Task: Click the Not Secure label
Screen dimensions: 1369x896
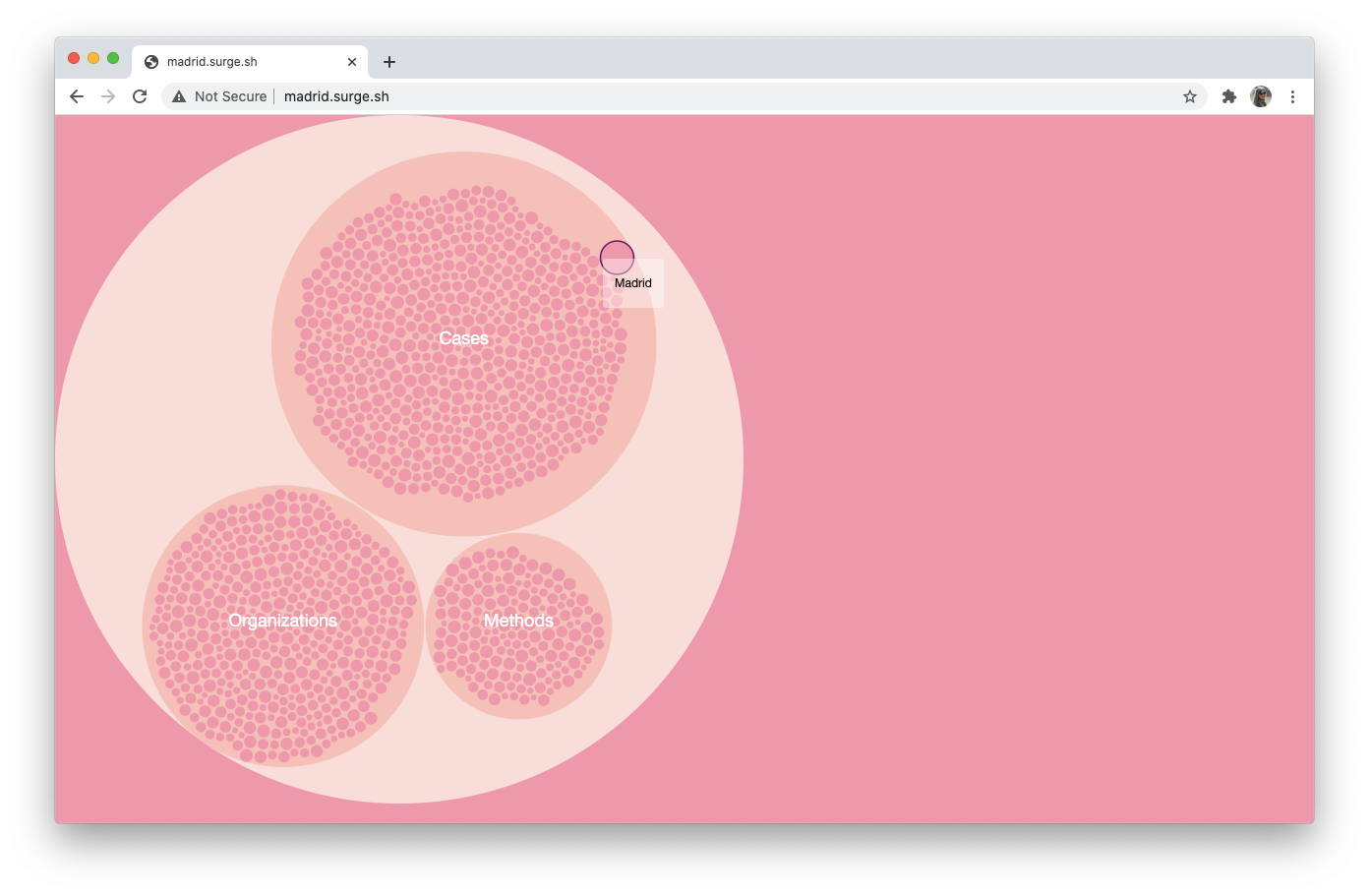Action: click(230, 96)
